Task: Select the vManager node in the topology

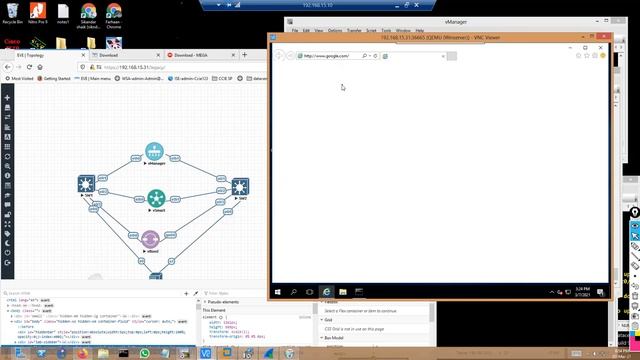Action: pos(154,151)
